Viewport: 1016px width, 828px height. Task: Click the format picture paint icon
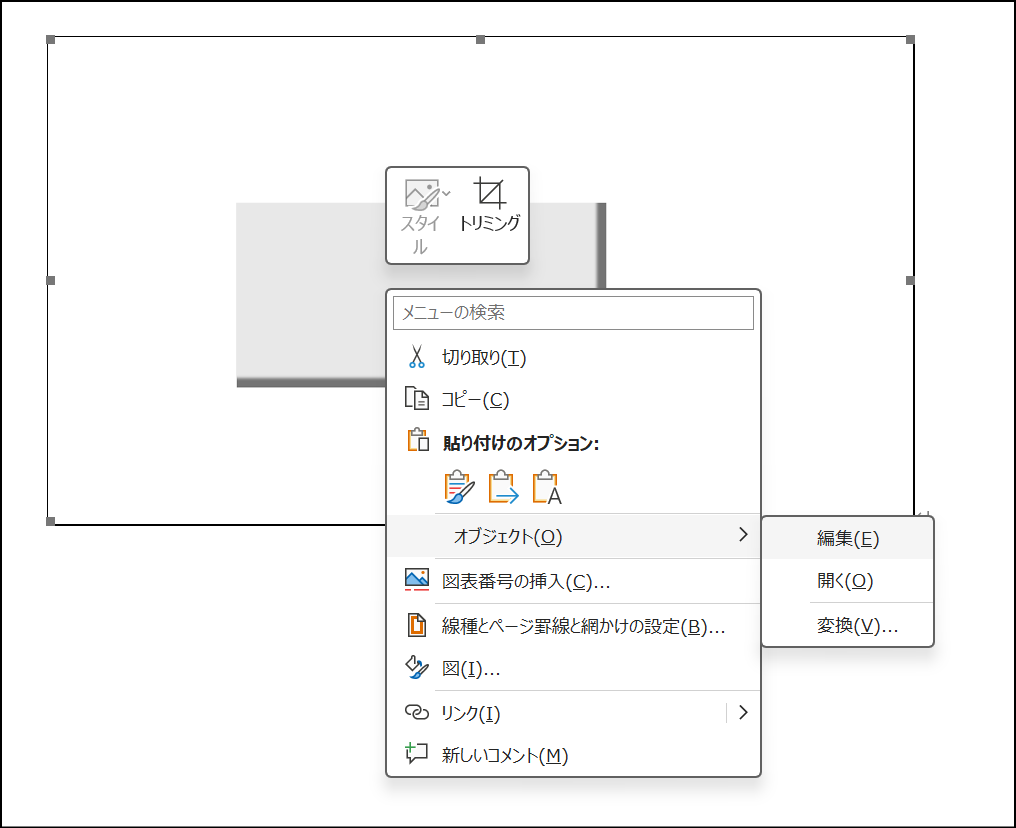coord(417,667)
